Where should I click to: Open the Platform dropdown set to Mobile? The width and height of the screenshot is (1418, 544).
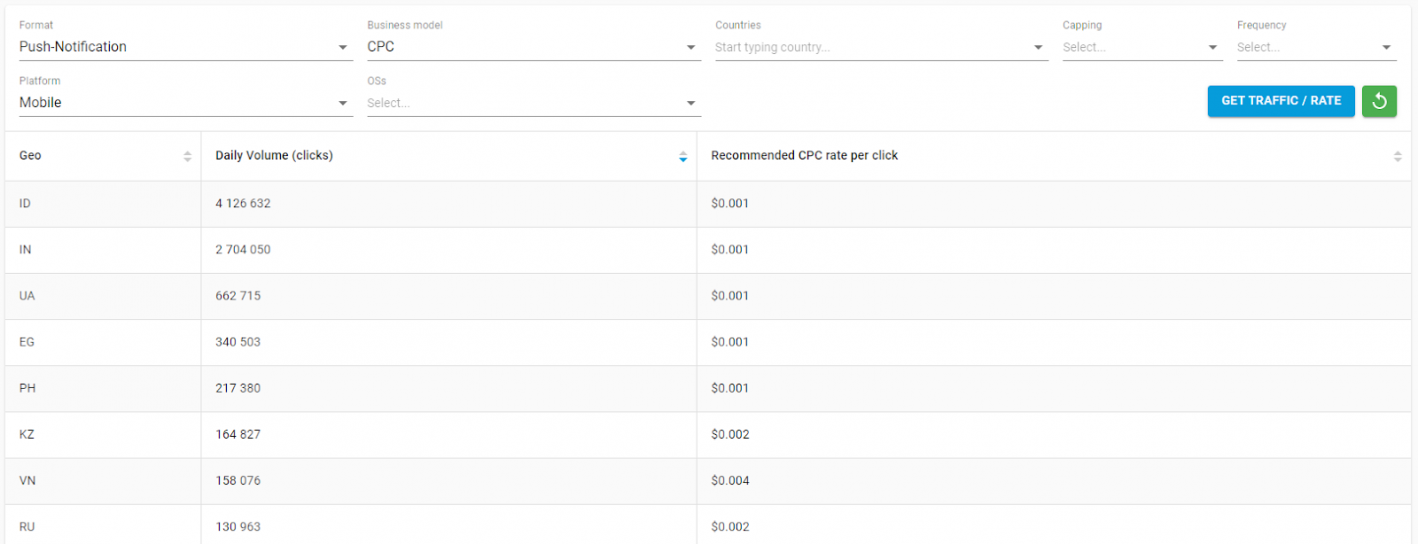coord(186,103)
